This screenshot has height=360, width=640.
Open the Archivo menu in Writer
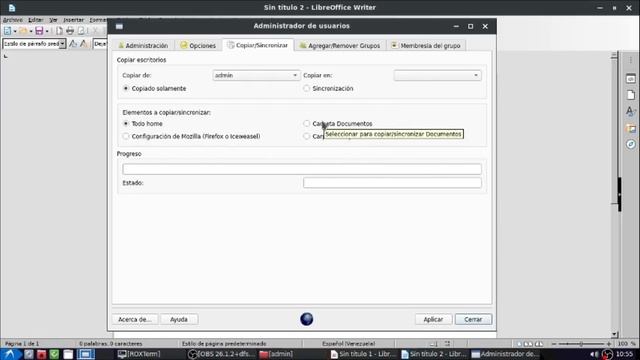13,20
